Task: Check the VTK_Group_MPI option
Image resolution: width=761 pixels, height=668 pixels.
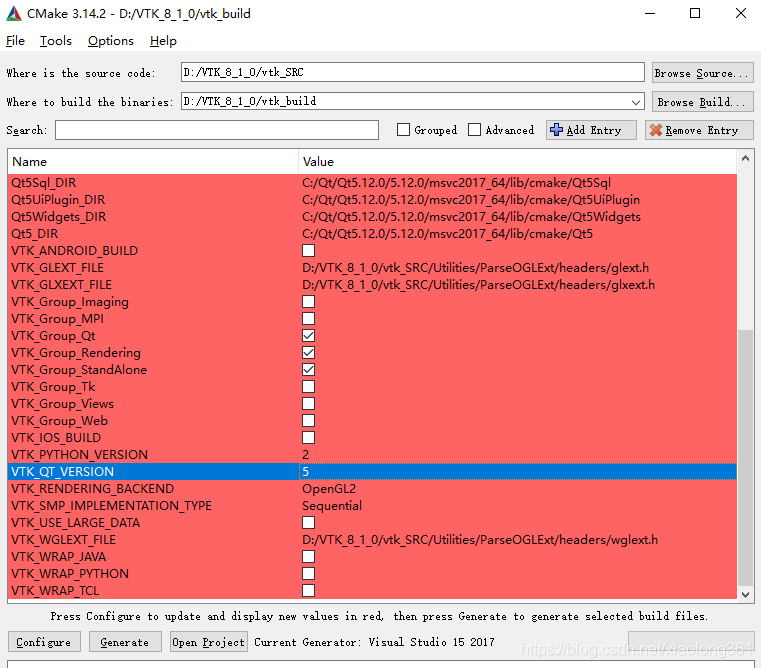Action: pyautogui.click(x=308, y=318)
